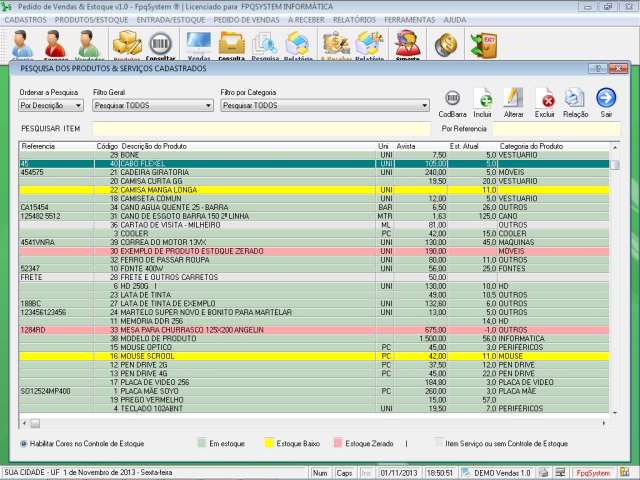Open the Produtos boxes icon in main toolbar
The height and width of the screenshot is (480, 640).
point(127,44)
